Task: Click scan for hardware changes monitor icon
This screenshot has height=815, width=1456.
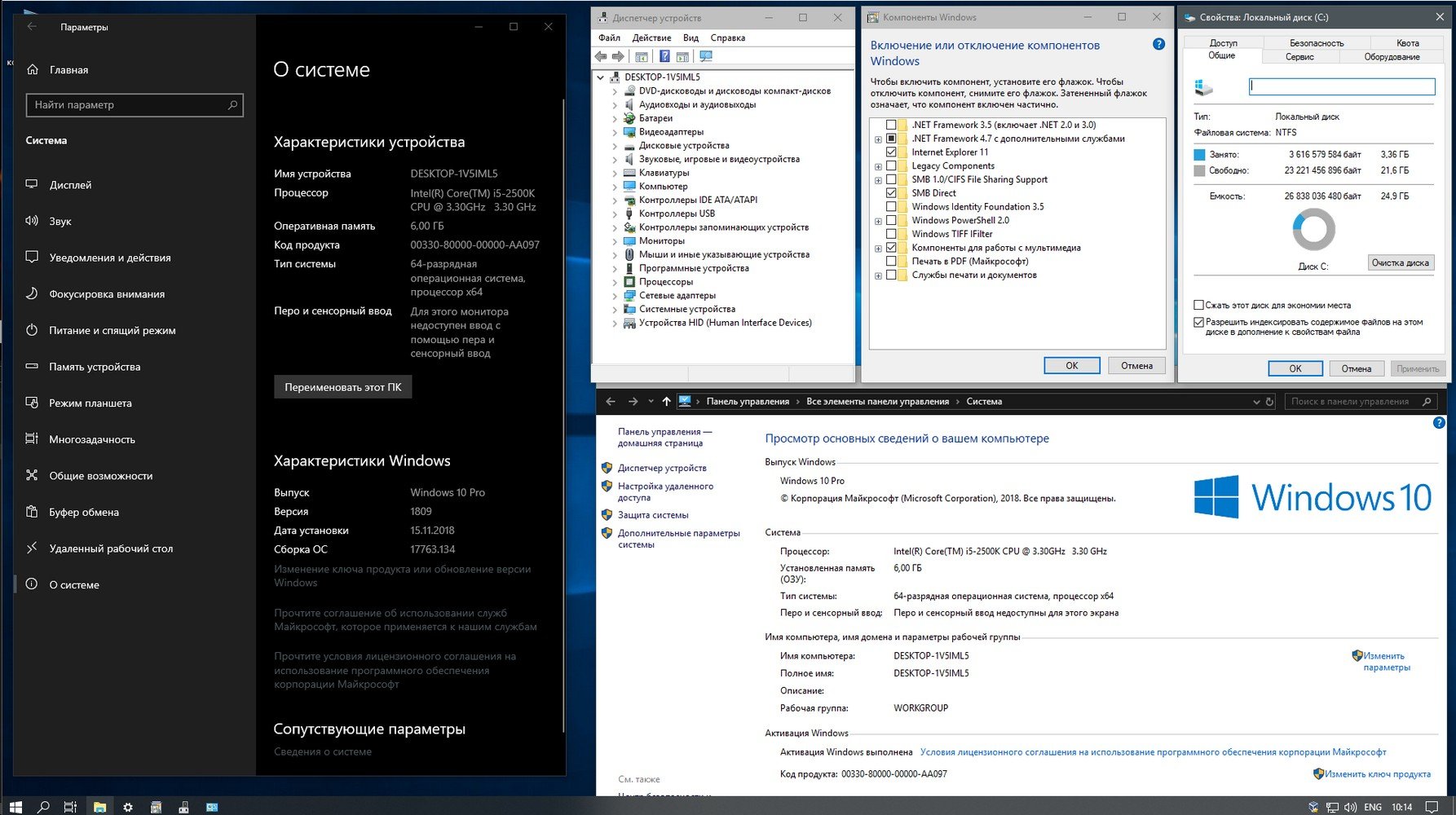Action: pos(706,56)
